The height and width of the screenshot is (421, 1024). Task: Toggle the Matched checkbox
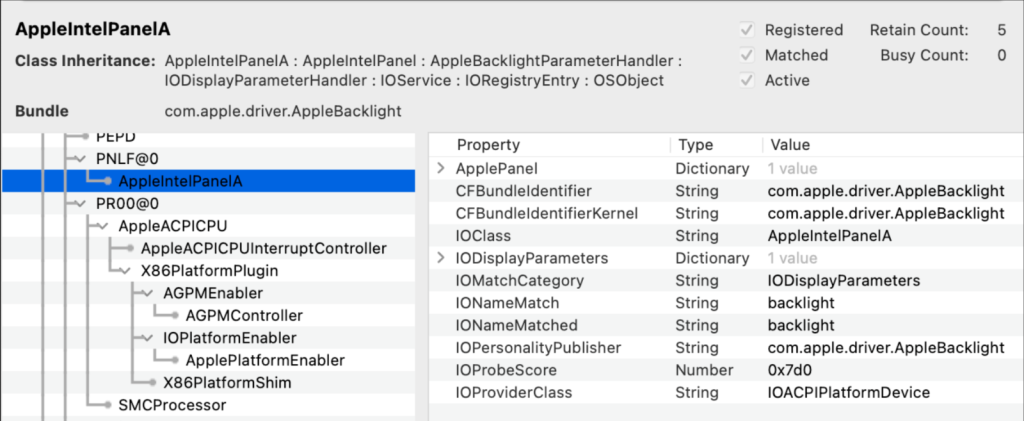tap(747, 55)
